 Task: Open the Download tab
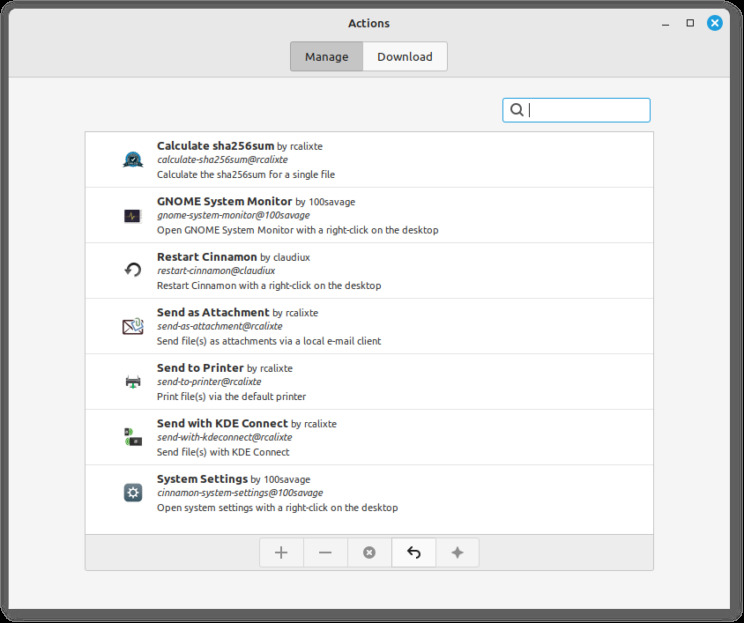click(x=405, y=56)
